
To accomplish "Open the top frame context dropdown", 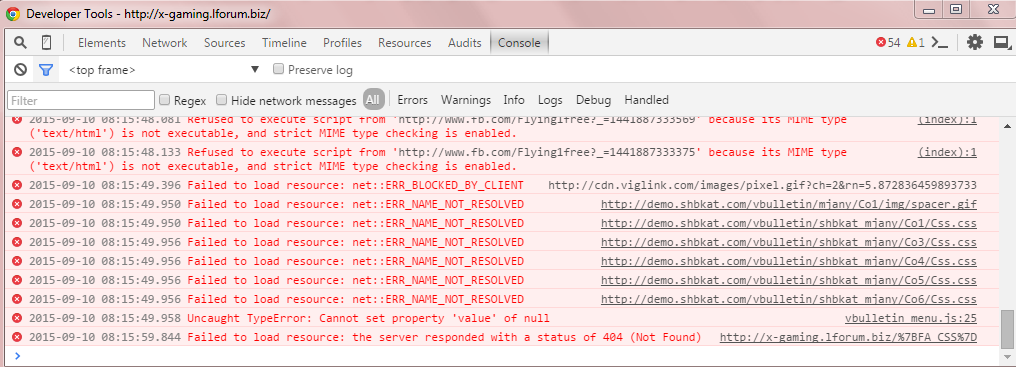I will [163, 70].
